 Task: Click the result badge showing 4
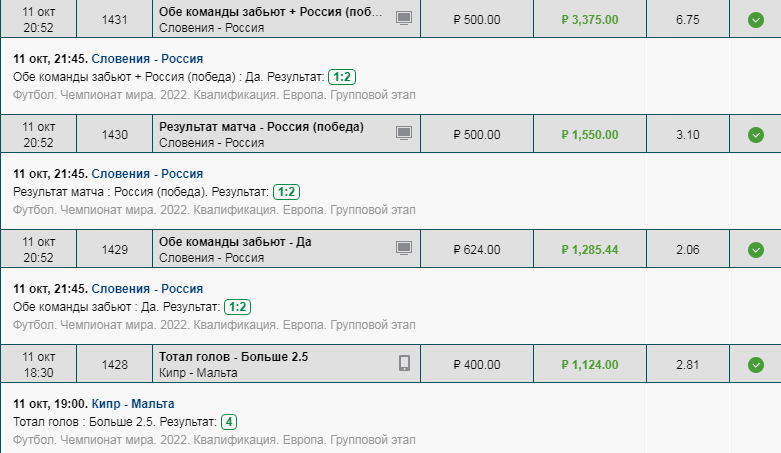(x=229, y=422)
